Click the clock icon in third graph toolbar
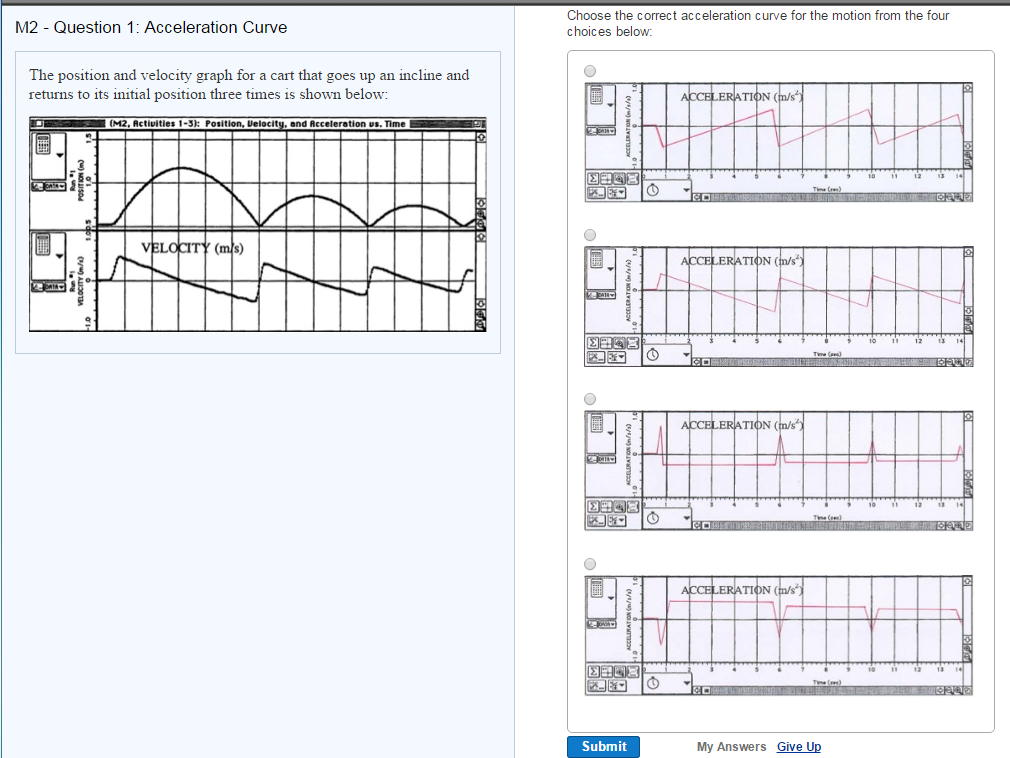The image size is (1010, 758). pos(653,518)
